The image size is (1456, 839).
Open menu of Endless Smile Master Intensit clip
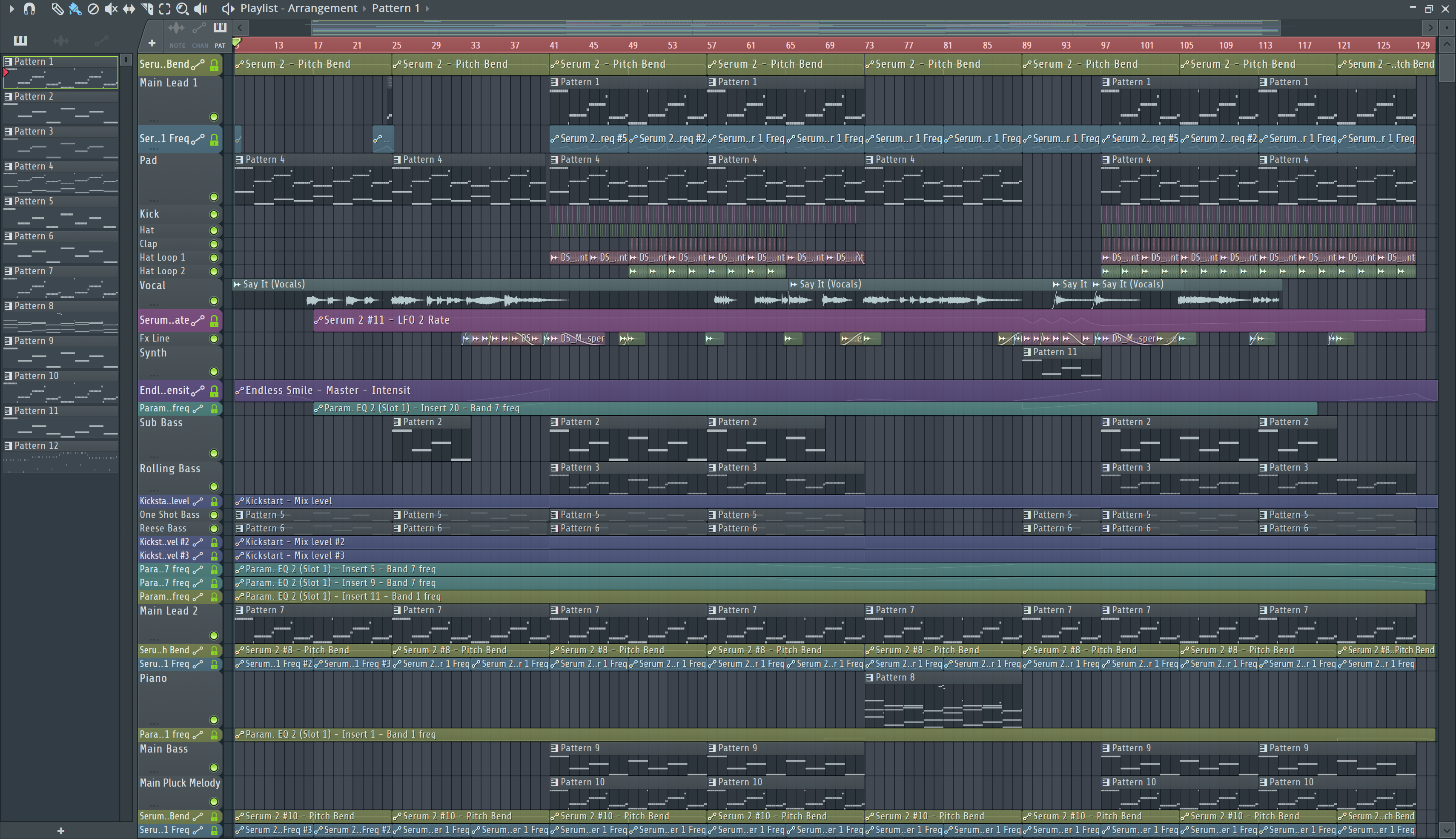240,391
